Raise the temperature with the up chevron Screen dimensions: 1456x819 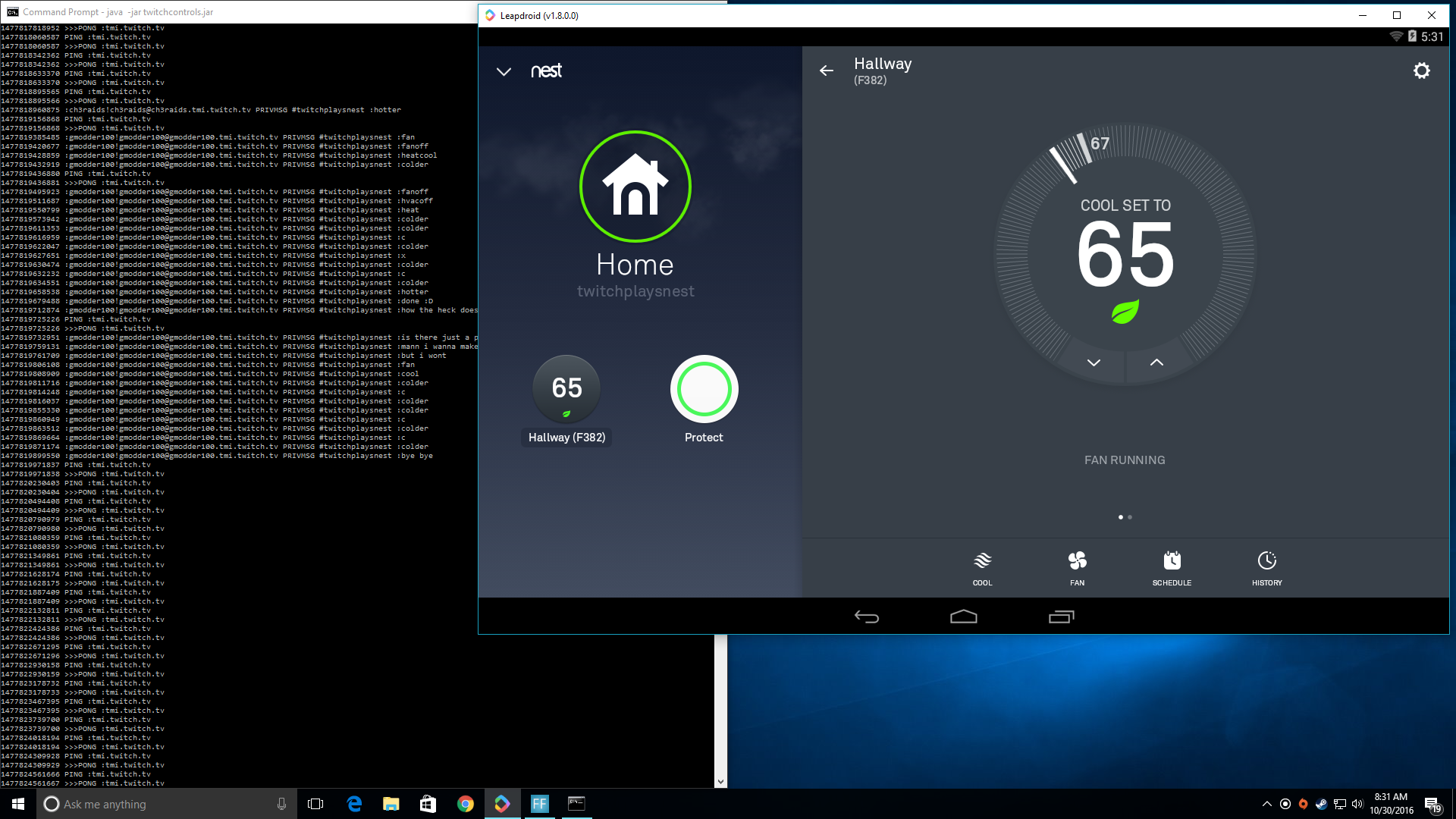coord(1156,362)
